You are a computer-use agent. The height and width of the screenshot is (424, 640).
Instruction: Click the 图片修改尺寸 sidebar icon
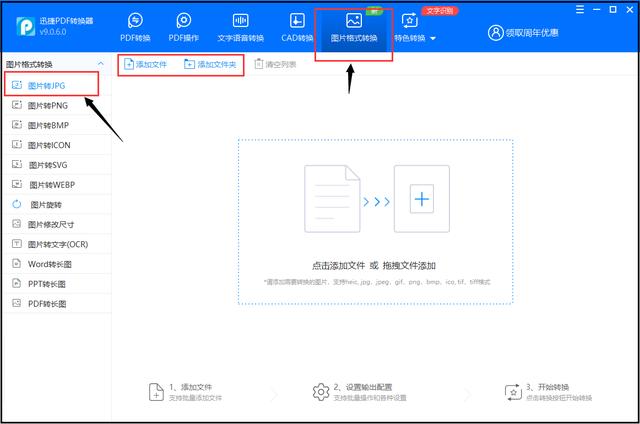point(17,224)
